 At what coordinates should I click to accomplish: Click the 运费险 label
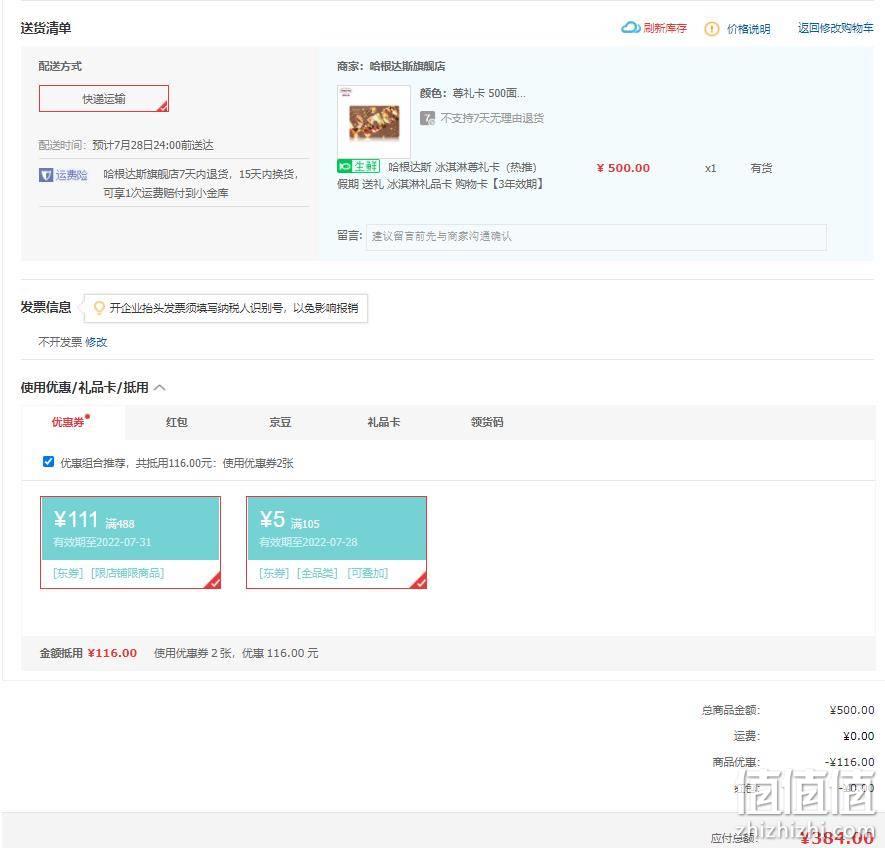tap(71, 175)
